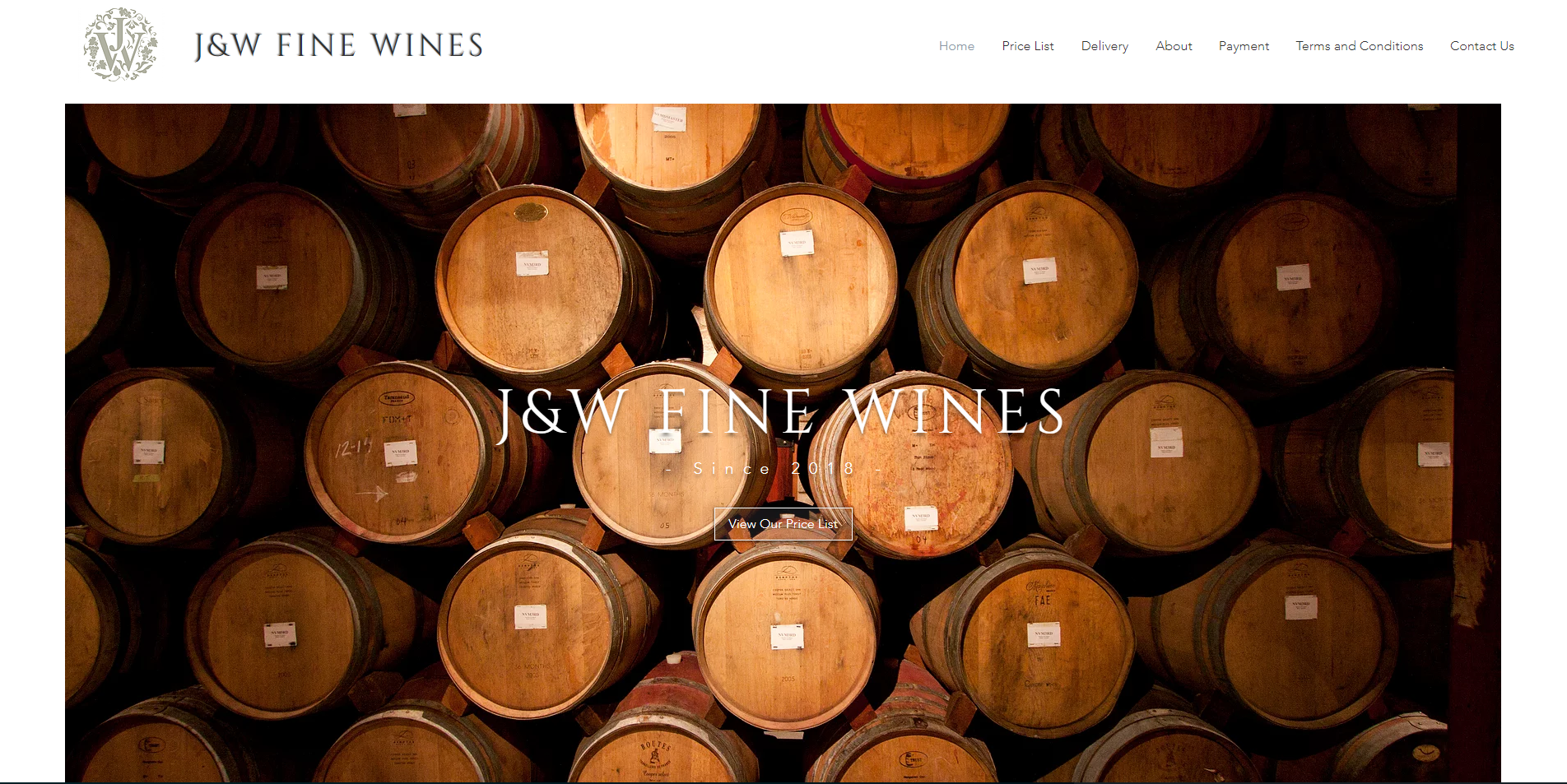Click the chalk arrow drawn on barrel
This screenshot has width=1567, height=784.
point(371,493)
